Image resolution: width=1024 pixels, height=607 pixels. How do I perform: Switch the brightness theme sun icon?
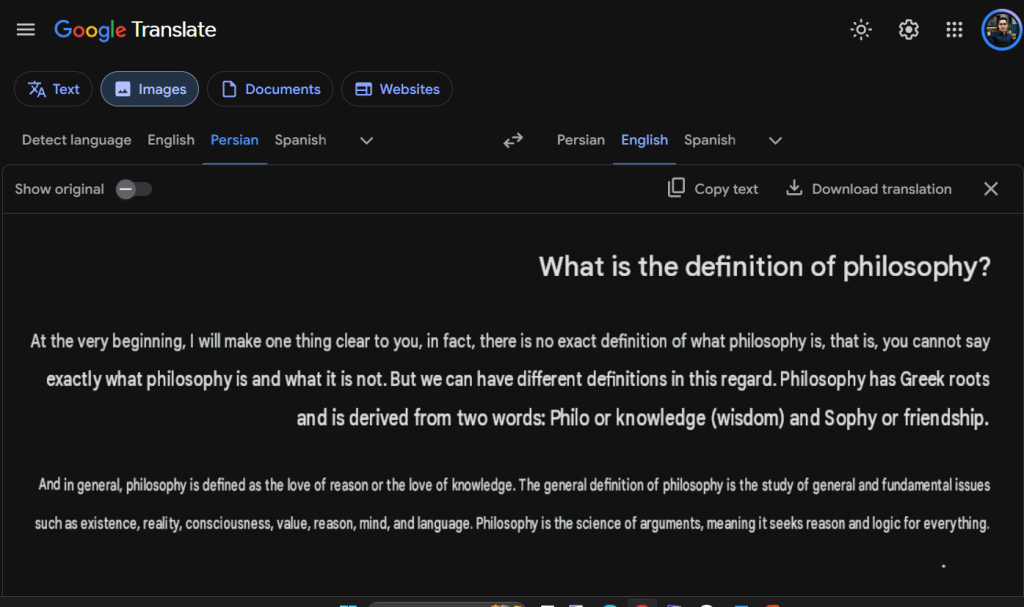pos(861,29)
